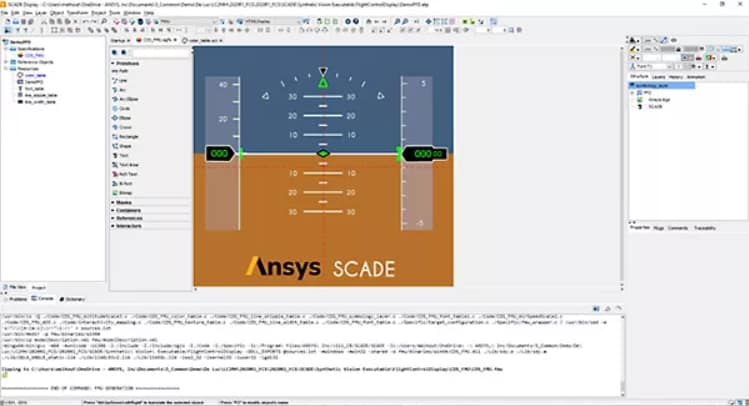Click the Open file toolbar icon
The image size is (749, 406).
[x=15, y=21]
